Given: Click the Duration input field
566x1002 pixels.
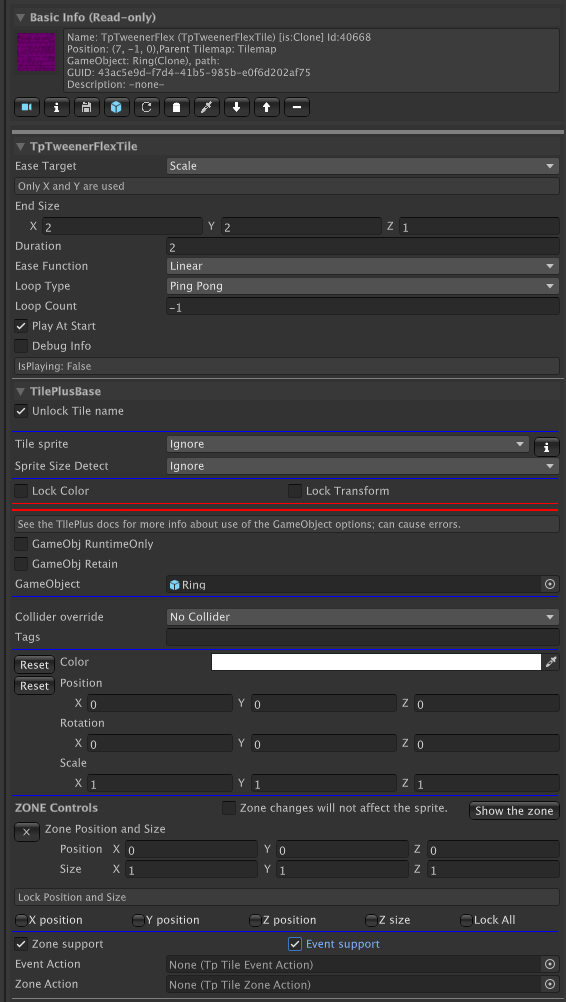Looking at the screenshot, I should [x=362, y=246].
